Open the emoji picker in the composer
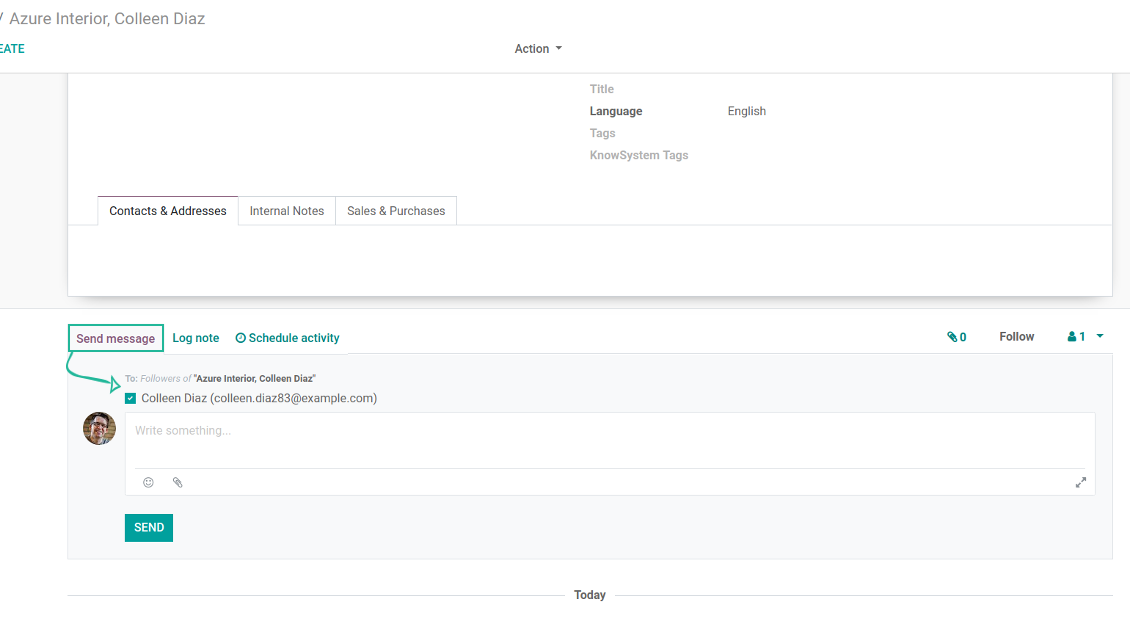1130x624 pixels. pyautogui.click(x=148, y=482)
